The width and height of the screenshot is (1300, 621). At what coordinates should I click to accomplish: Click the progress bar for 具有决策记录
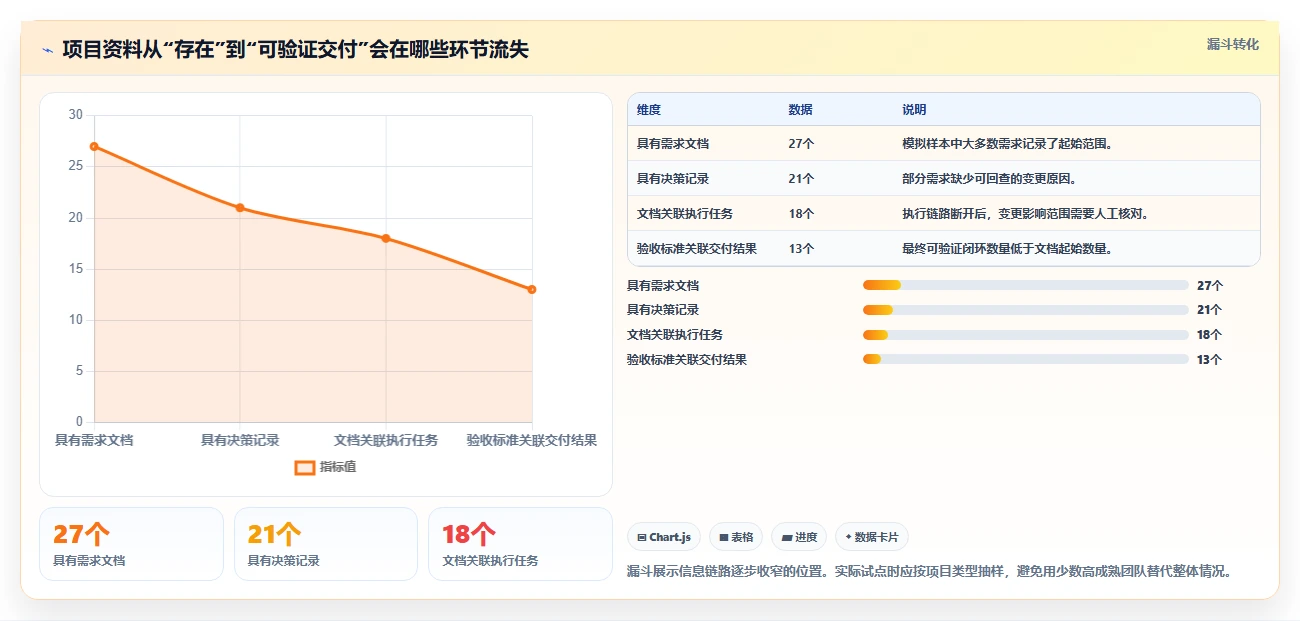pos(1026,310)
